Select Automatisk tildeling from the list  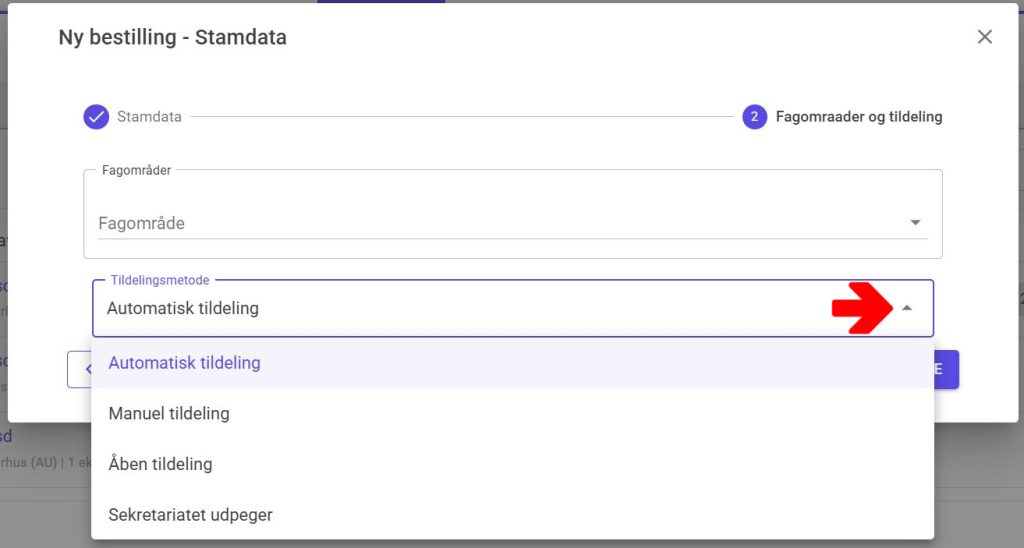click(184, 363)
